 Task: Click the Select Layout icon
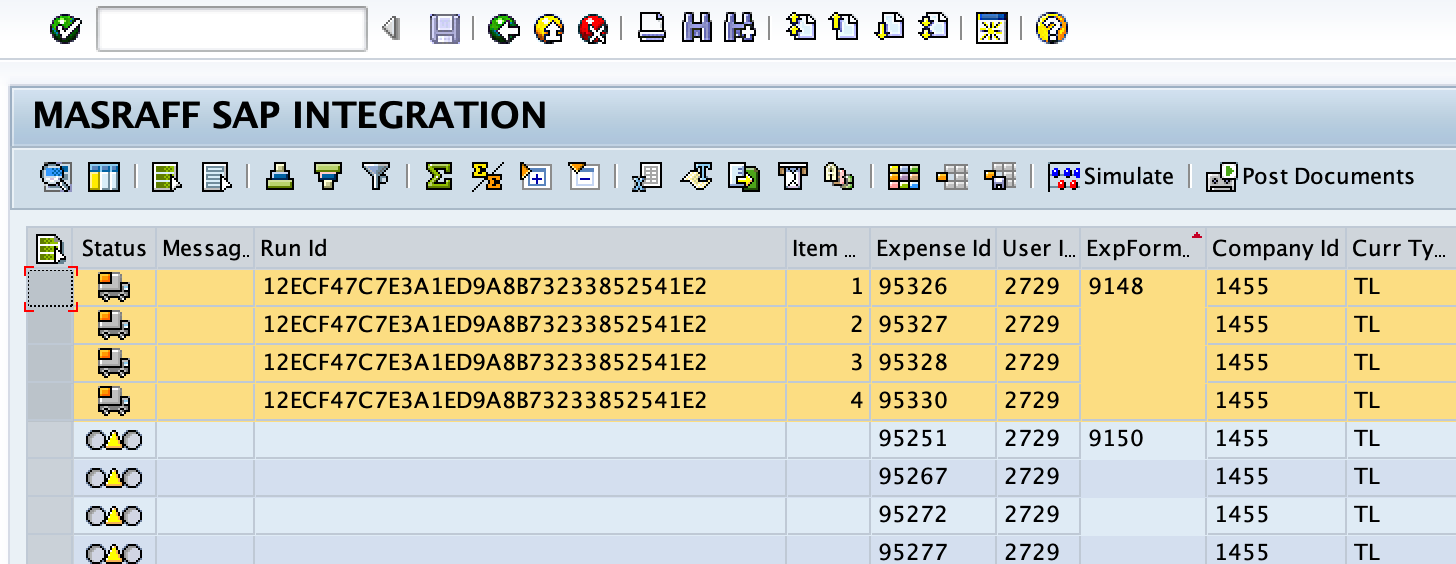(x=952, y=177)
